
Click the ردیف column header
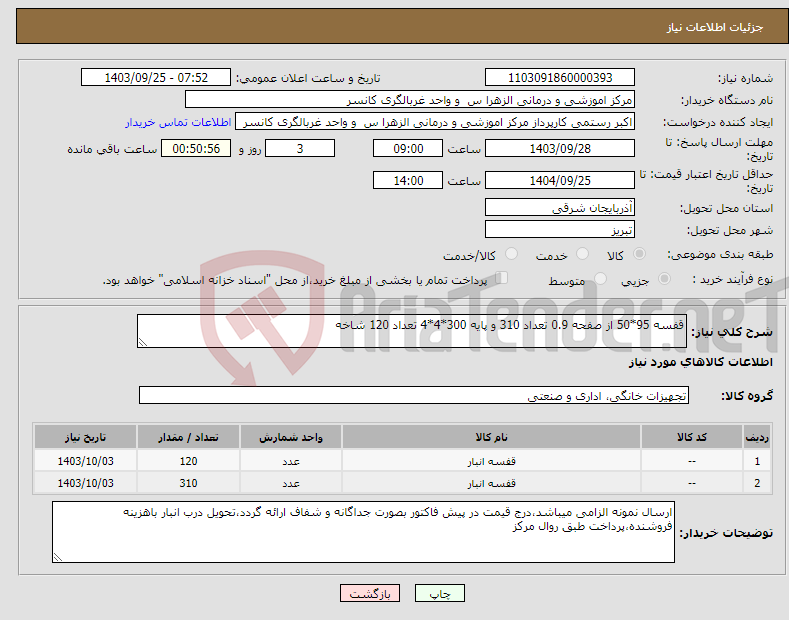[757, 437]
